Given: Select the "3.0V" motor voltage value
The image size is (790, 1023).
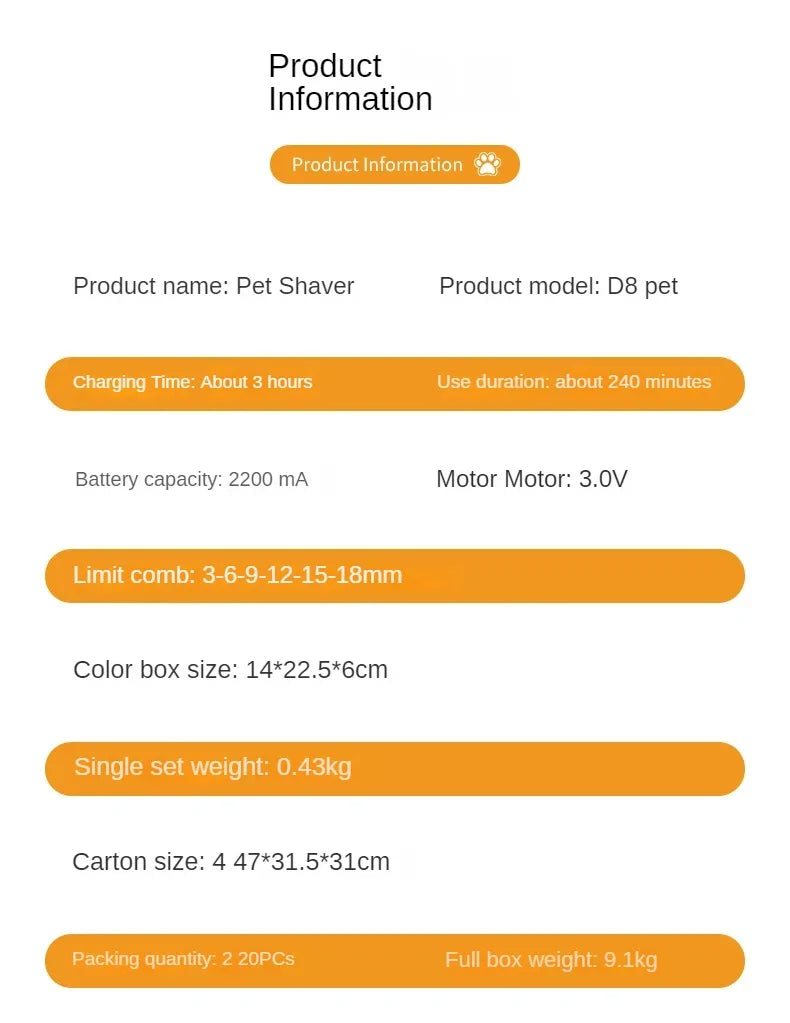Looking at the screenshot, I should point(603,479).
